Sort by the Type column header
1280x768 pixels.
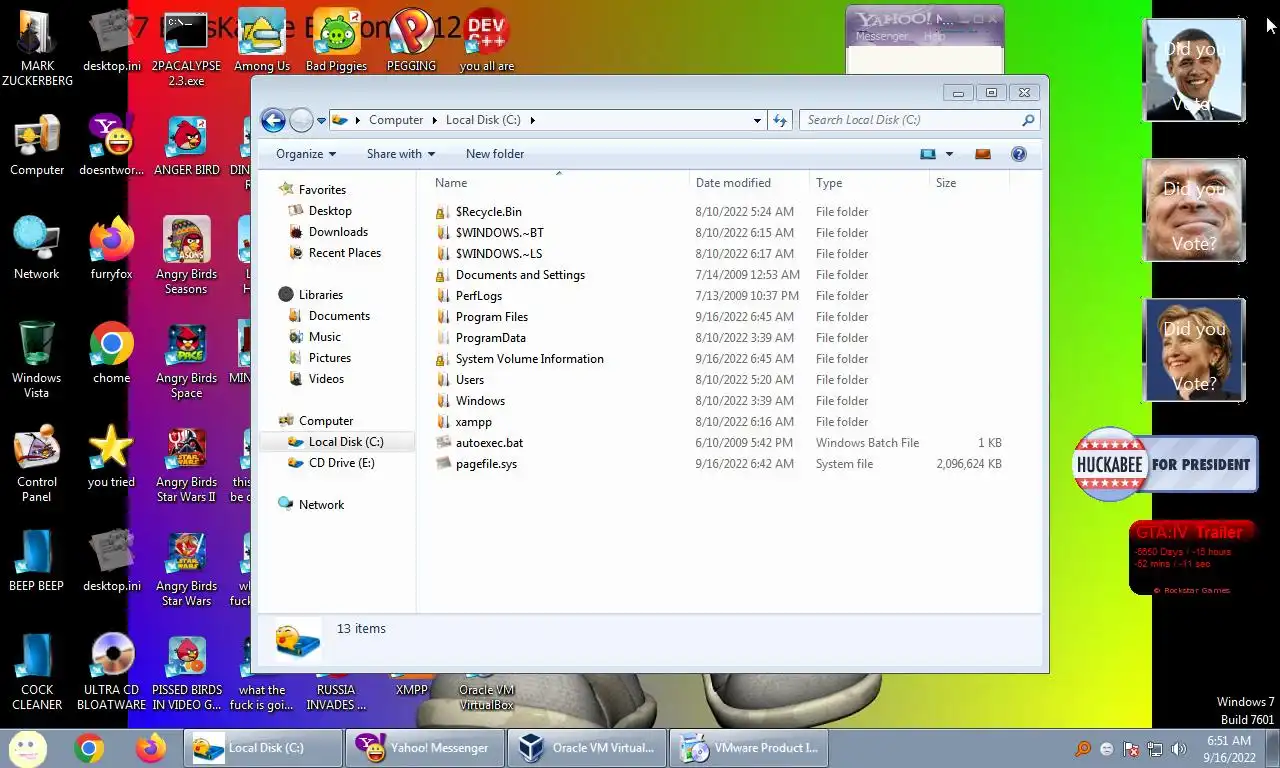click(869, 183)
